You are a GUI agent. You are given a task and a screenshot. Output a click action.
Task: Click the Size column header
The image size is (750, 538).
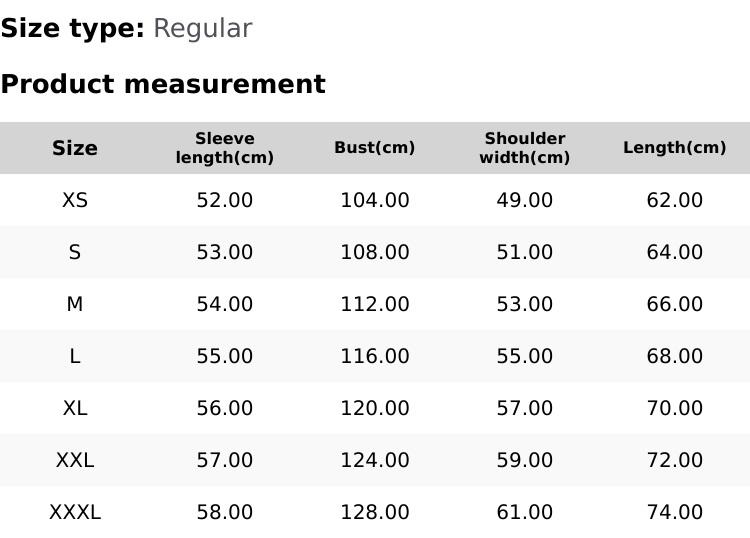(x=75, y=148)
